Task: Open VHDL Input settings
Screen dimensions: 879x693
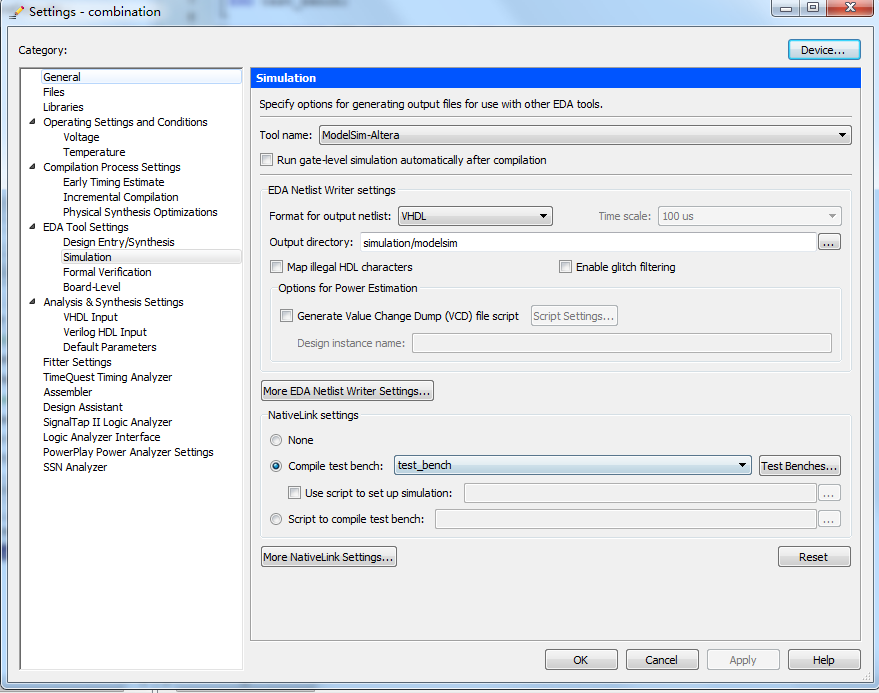Action: point(90,317)
